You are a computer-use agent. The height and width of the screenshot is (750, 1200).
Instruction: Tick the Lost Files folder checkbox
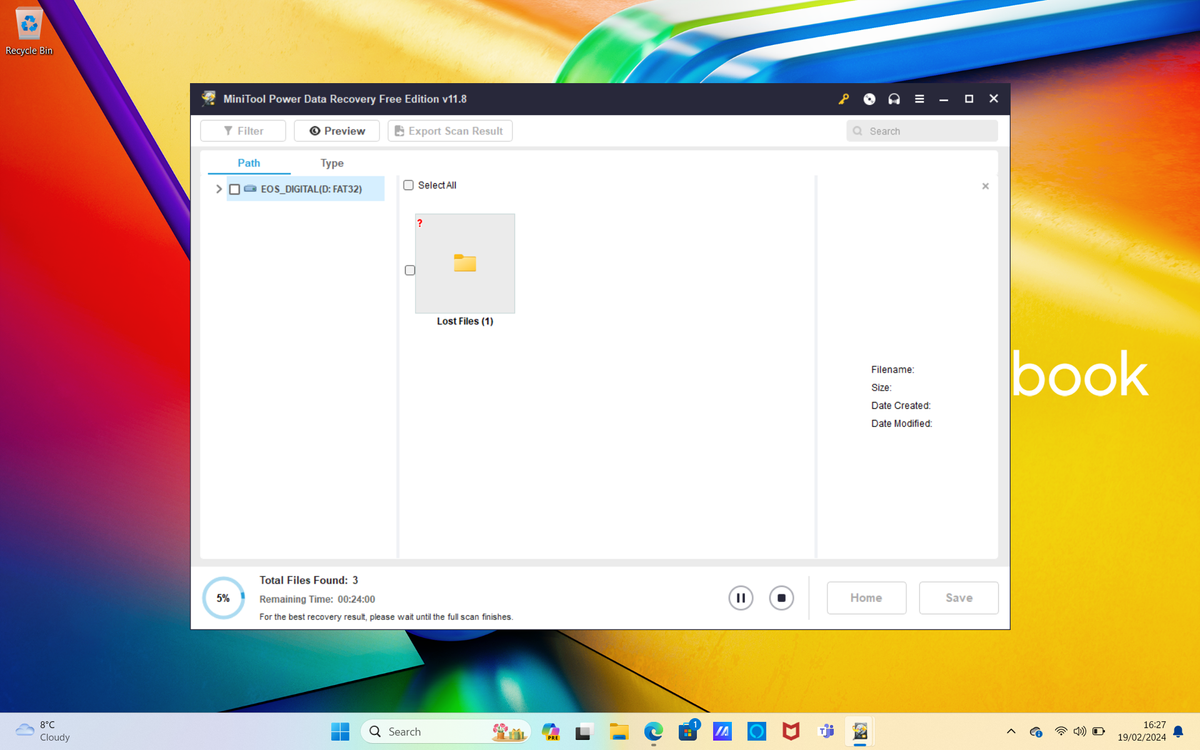point(409,269)
